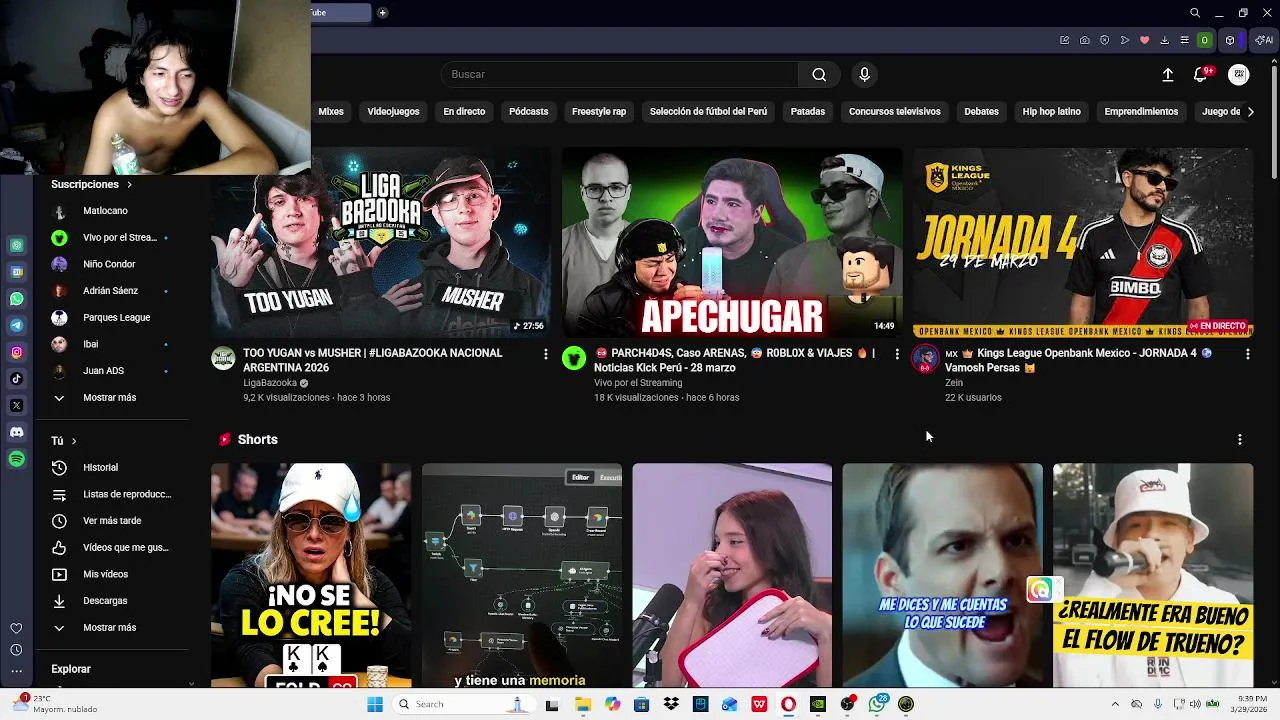The height and width of the screenshot is (720, 1280).
Task: Select the Debates chip
Action: pos(981,111)
